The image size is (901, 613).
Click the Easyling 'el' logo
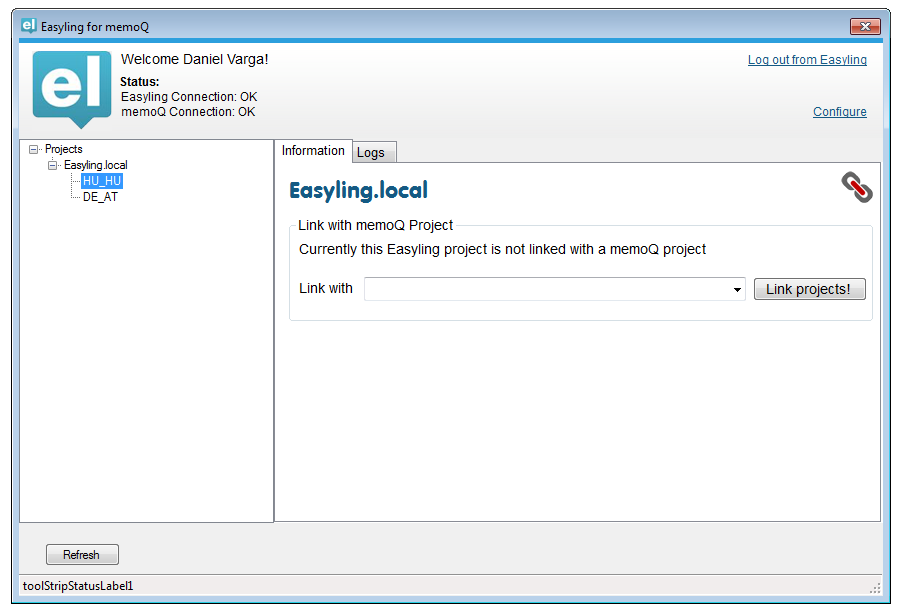(x=72, y=88)
